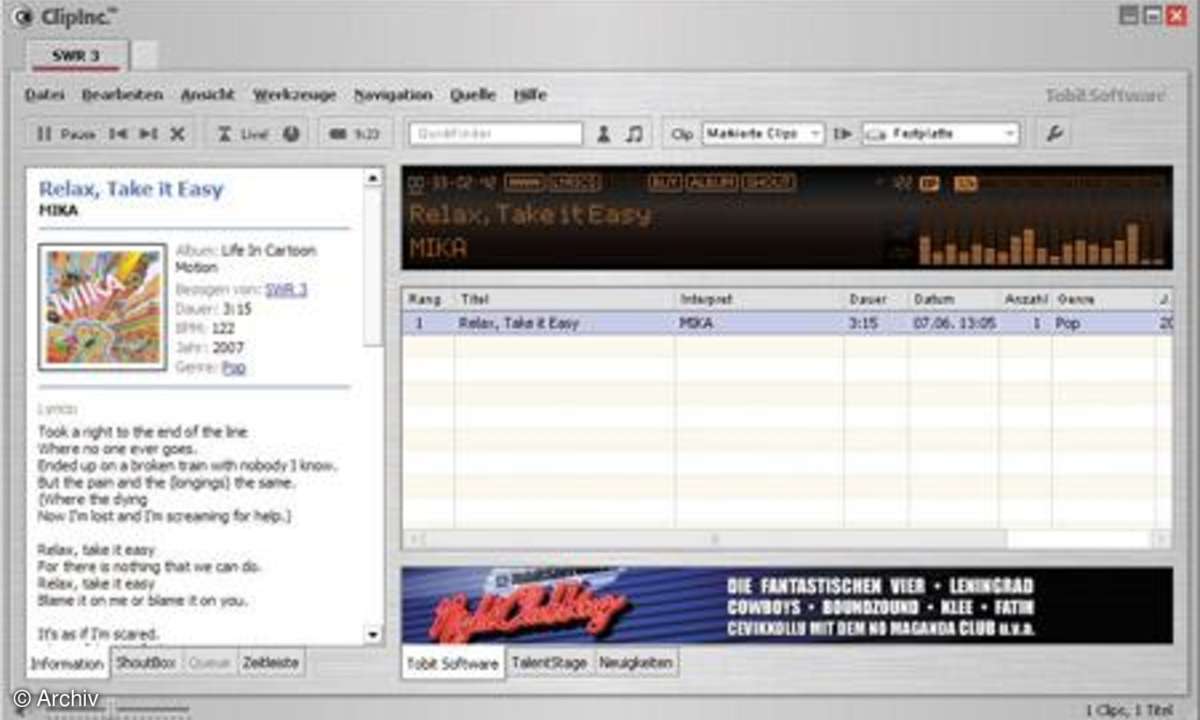The image size is (1200, 720).
Task: Click the equalizer spectrum bars
Action: pyautogui.click(x=1041, y=243)
